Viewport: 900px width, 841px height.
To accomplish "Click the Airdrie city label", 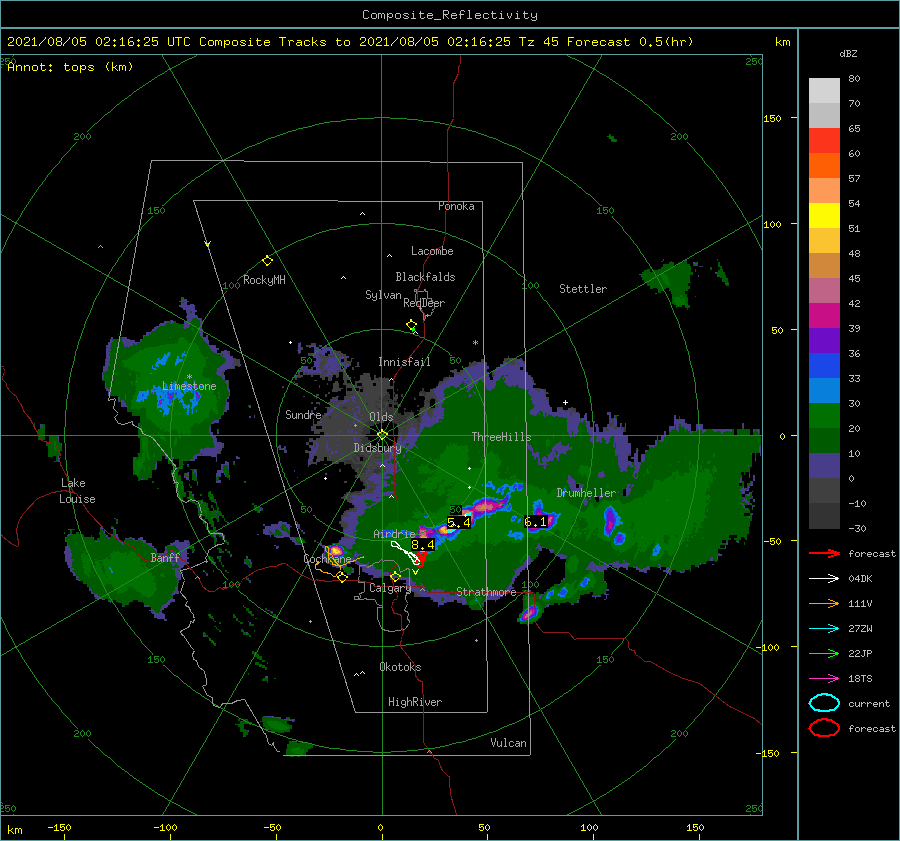I will 394,534.
